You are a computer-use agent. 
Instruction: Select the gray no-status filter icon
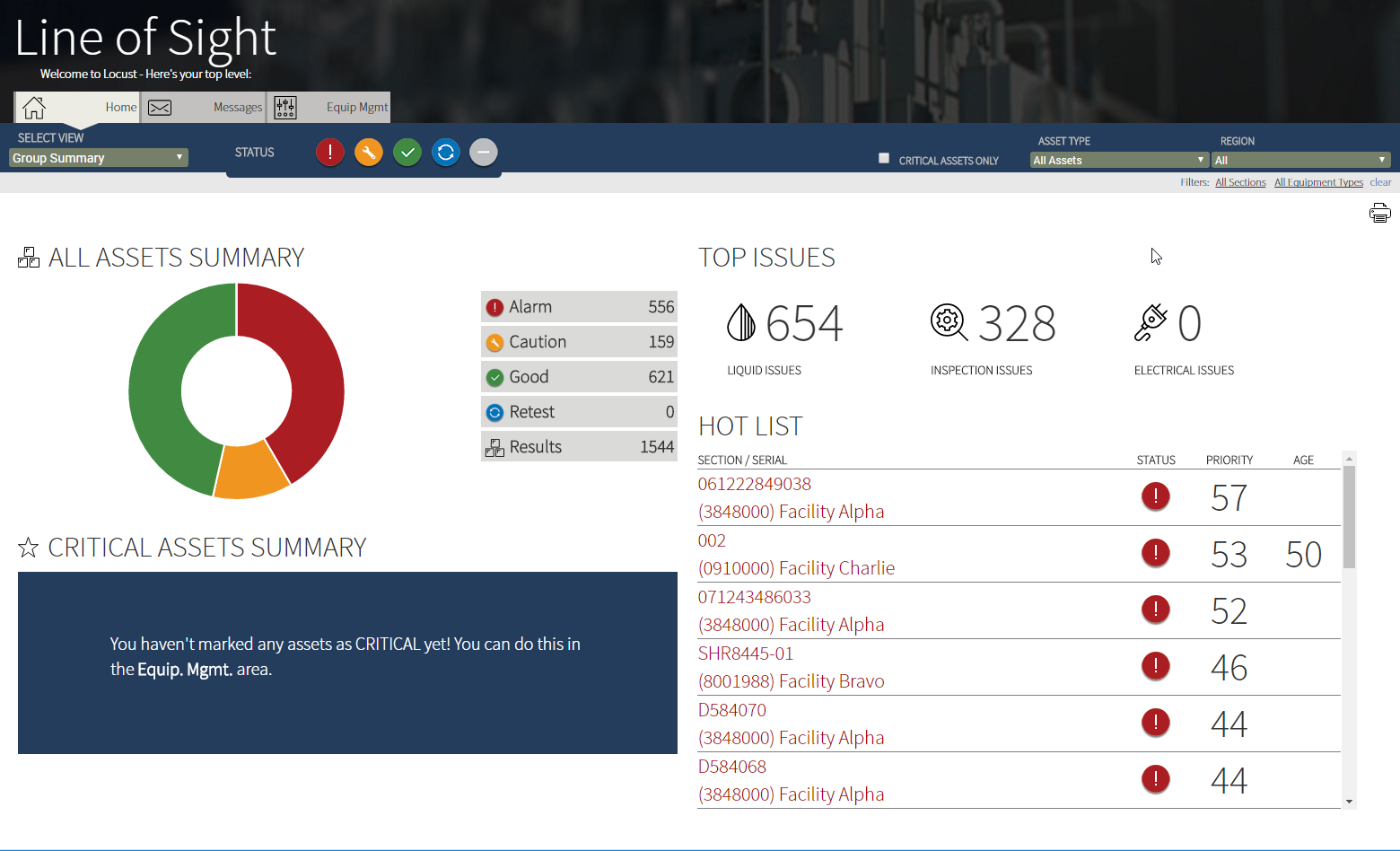pyautogui.click(x=483, y=152)
